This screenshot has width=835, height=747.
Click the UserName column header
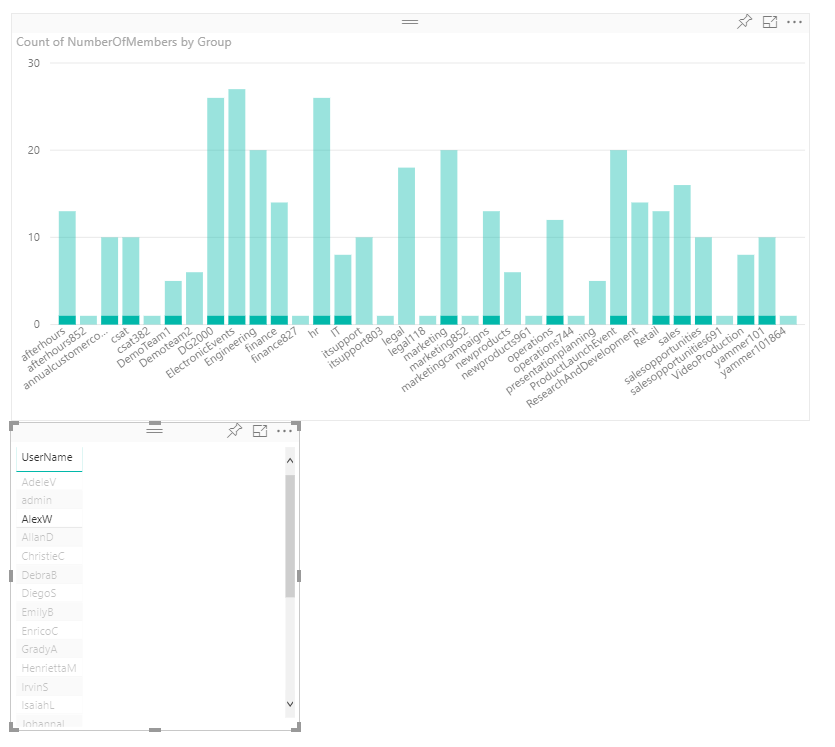pos(47,457)
